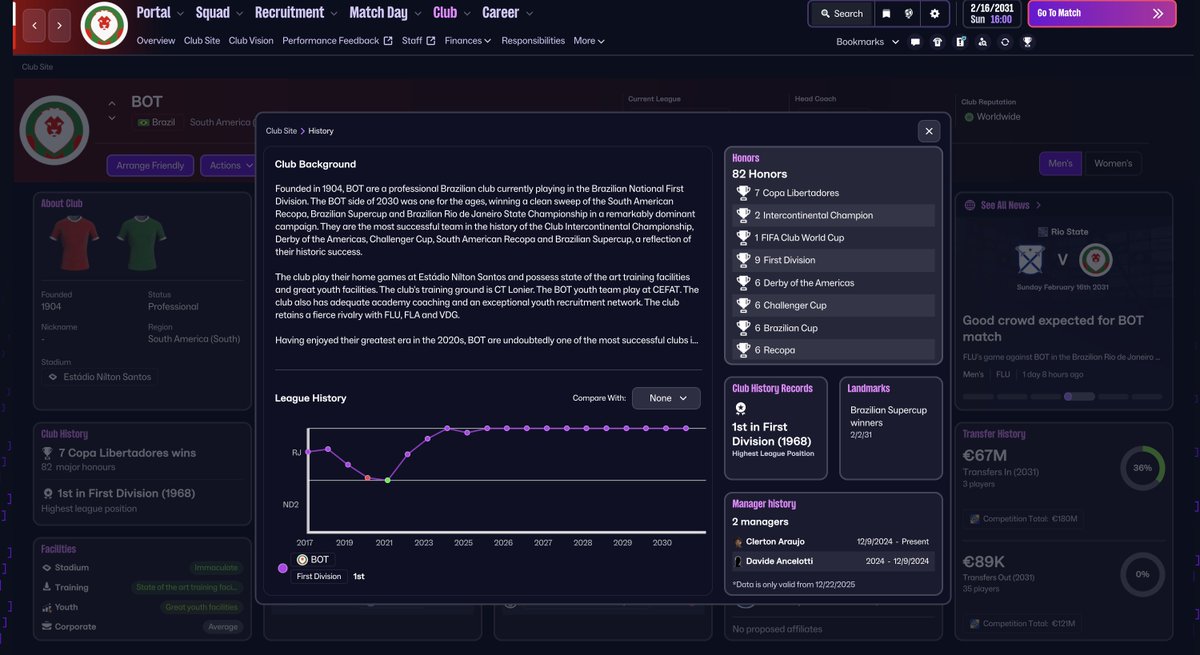
Task: Open the bookmark flag icon beside Search
Action: coord(886,14)
